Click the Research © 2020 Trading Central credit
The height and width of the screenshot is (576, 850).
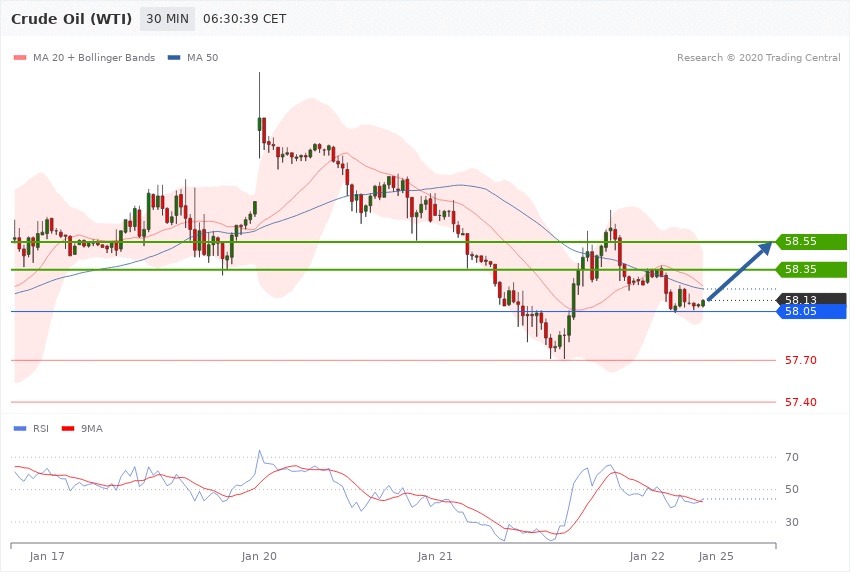point(758,57)
